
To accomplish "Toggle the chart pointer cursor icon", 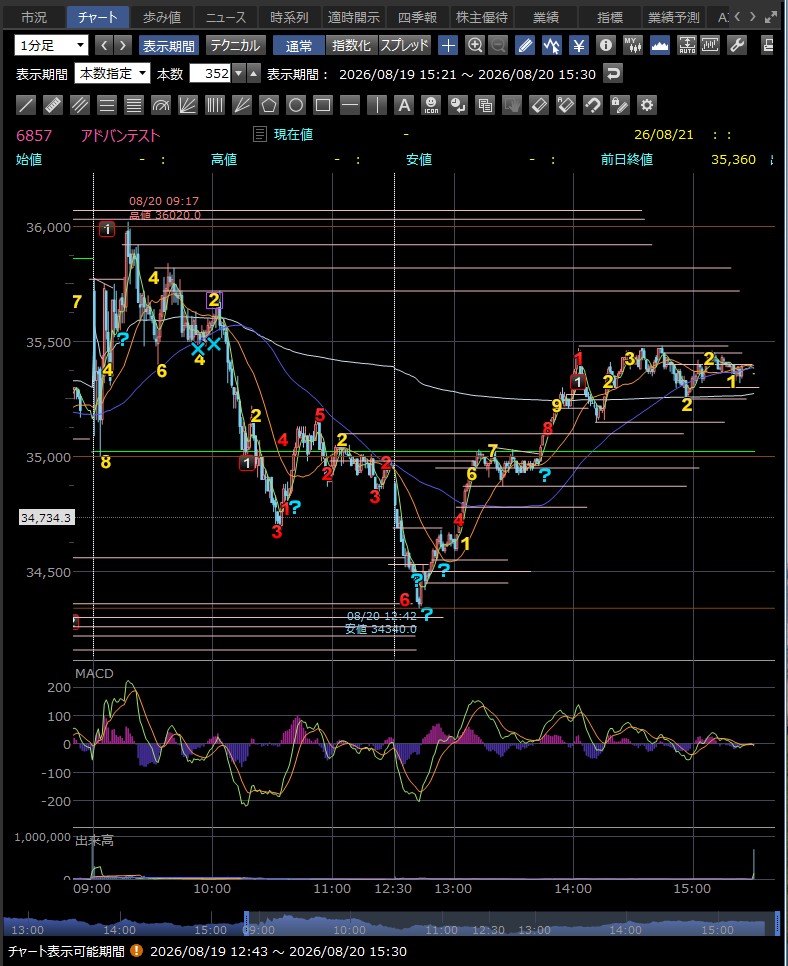I will coord(552,46).
